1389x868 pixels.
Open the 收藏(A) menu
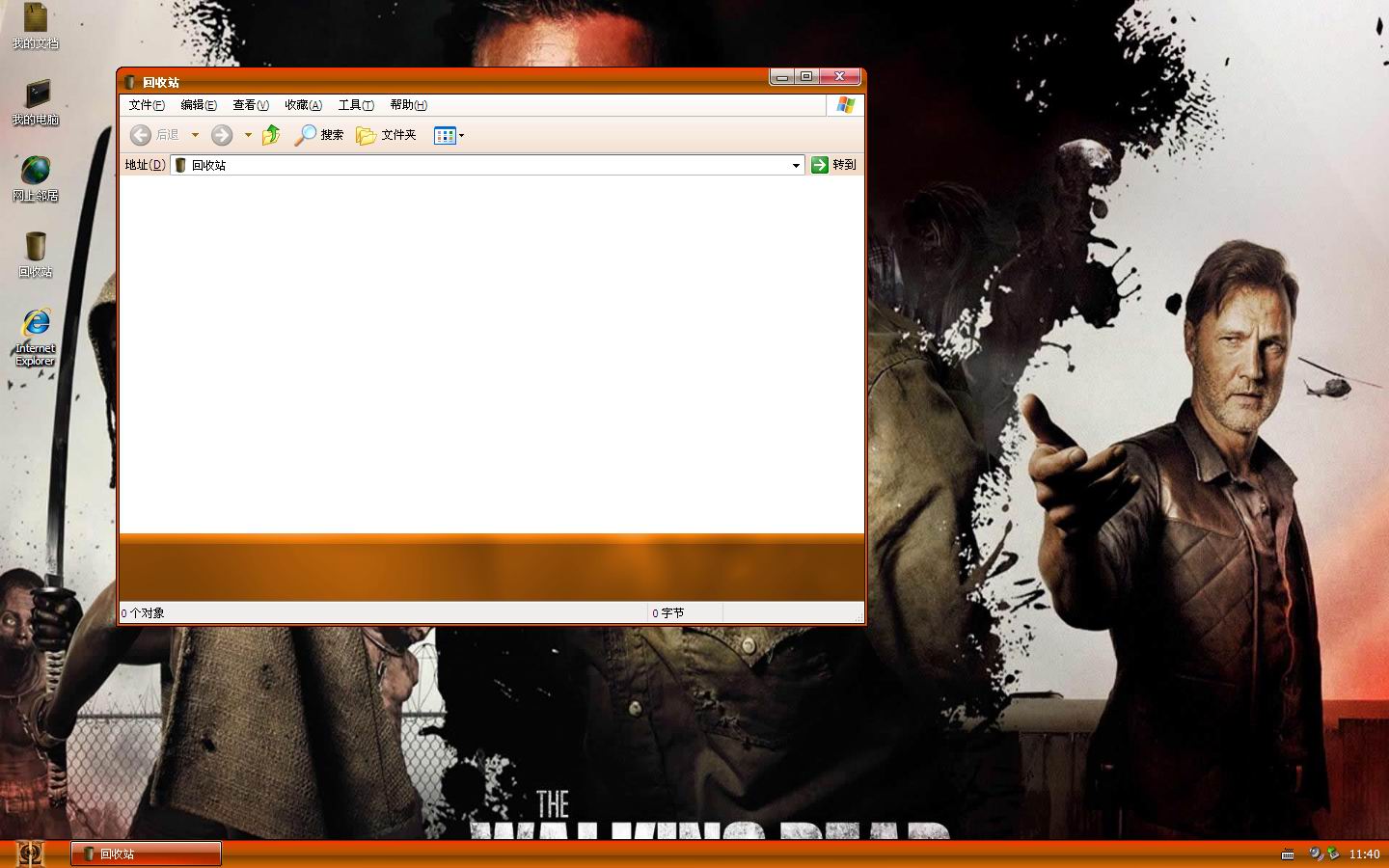pyautogui.click(x=303, y=105)
